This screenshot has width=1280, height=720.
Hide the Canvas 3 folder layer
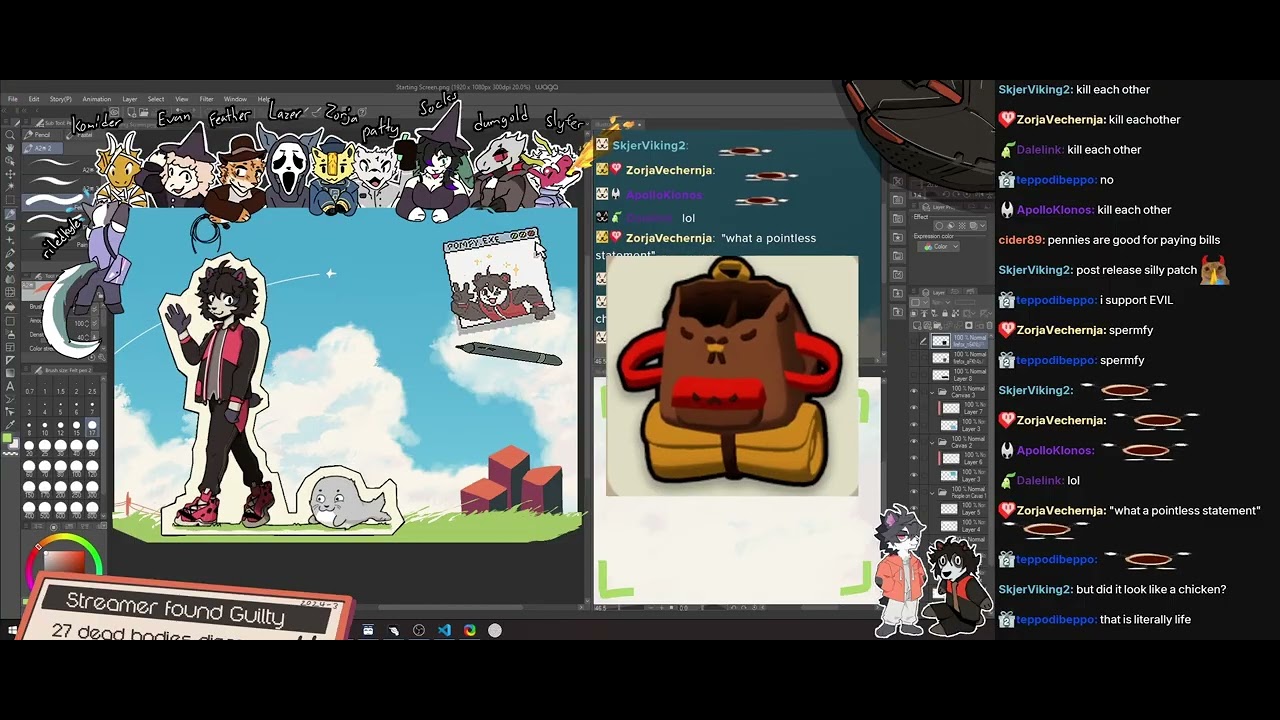pyautogui.click(x=913, y=392)
